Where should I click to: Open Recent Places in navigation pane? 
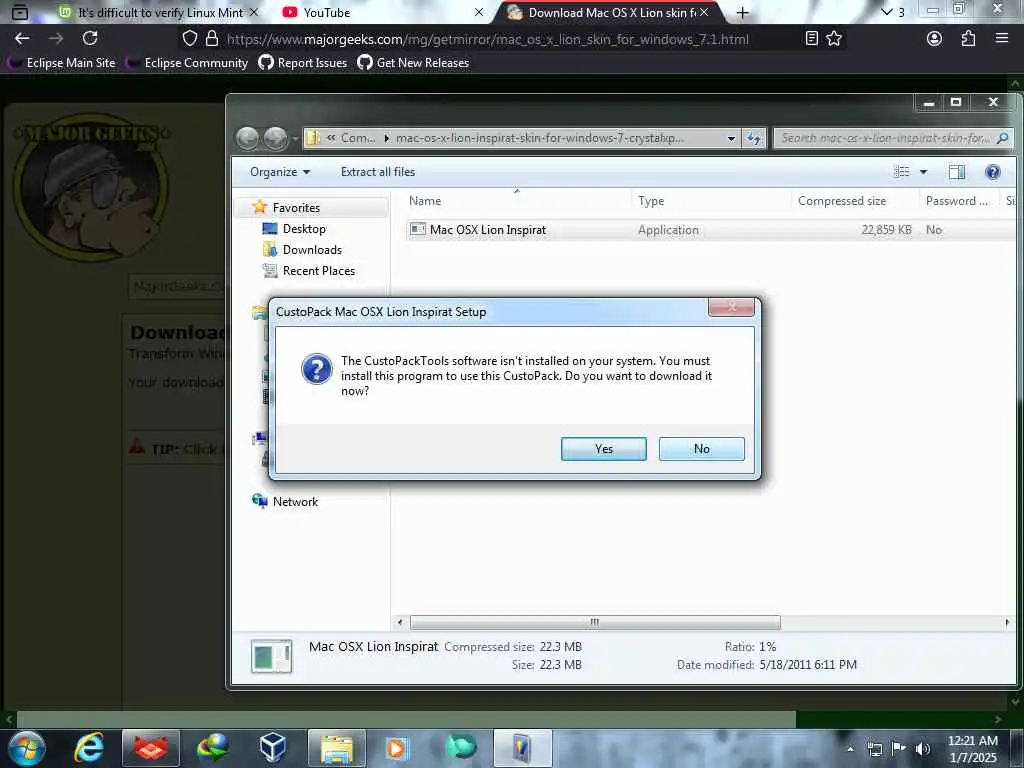pyautogui.click(x=319, y=270)
